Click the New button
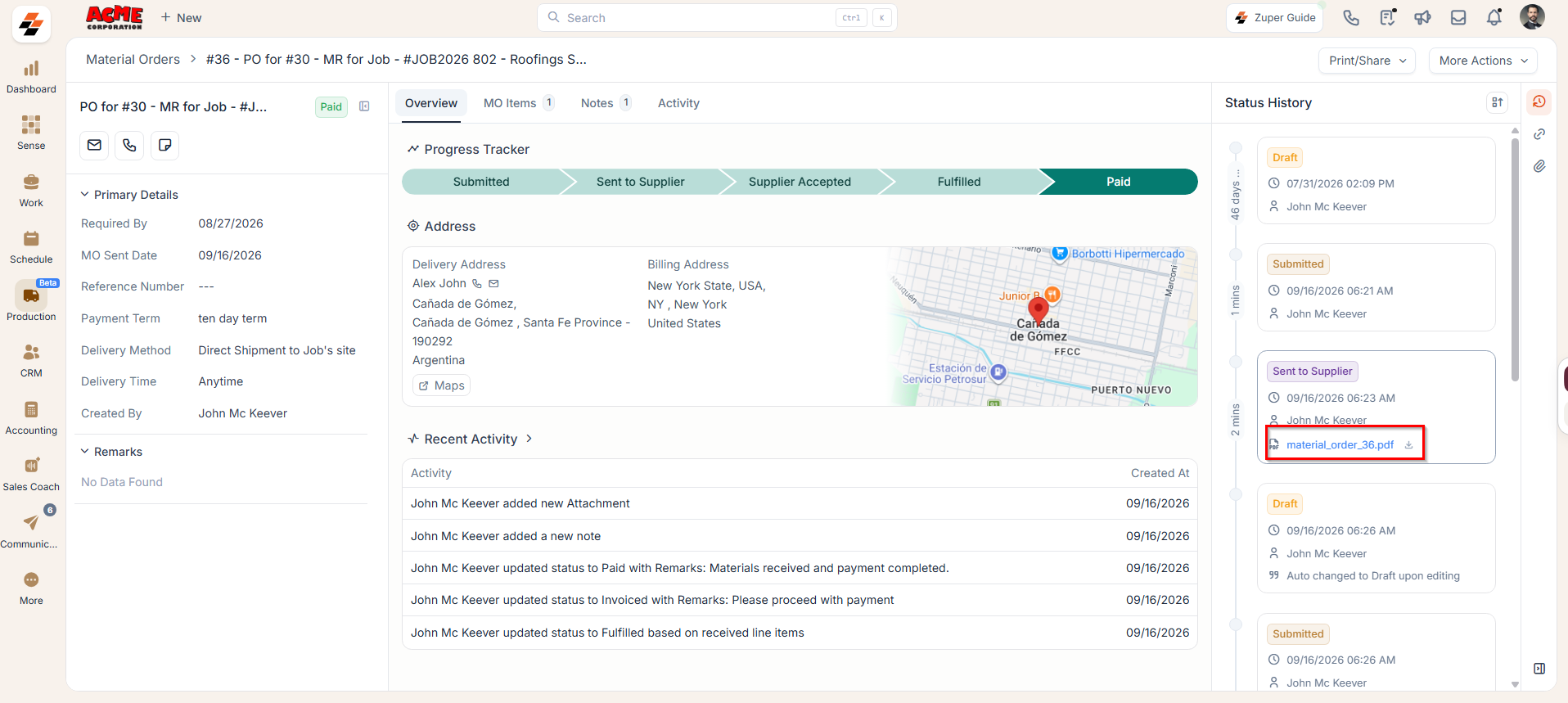The height and width of the screenshot is (703, 1568). click(x=181, y=18)
